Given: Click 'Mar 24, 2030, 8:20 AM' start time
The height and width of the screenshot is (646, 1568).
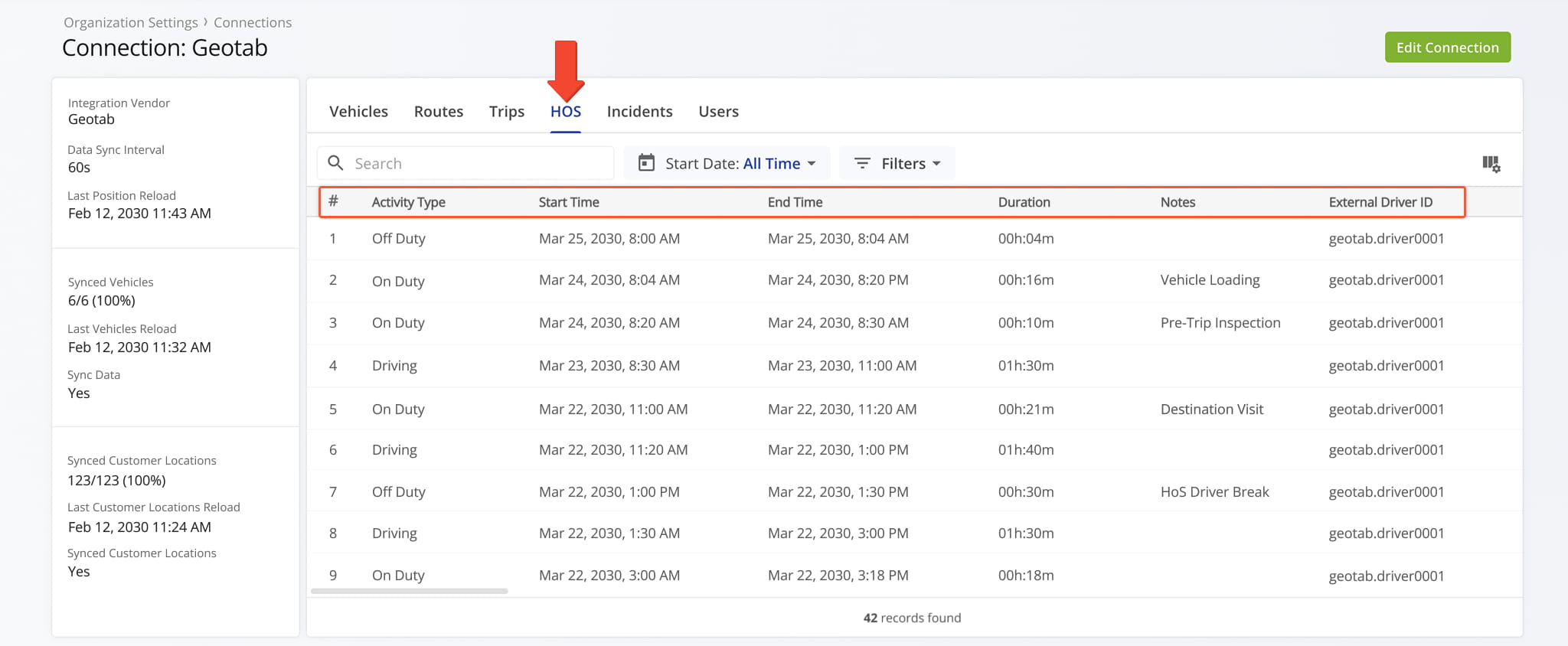Looking at the screenshot, I should [x=609, y=323].
